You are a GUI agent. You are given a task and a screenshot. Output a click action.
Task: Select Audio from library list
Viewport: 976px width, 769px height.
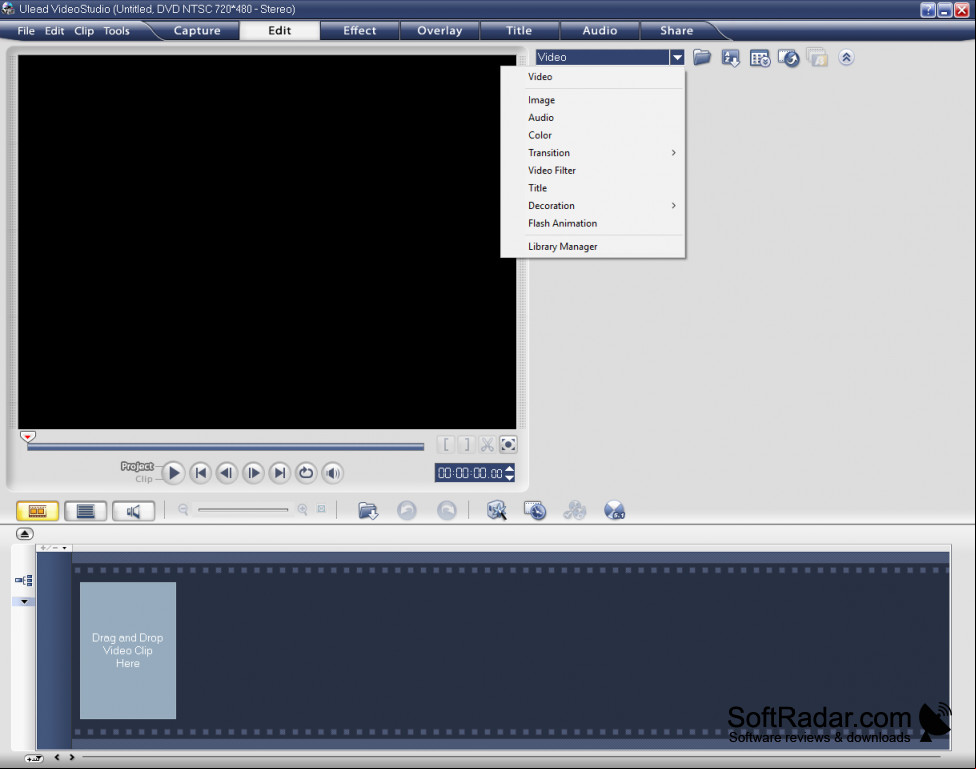coord(593,117)
